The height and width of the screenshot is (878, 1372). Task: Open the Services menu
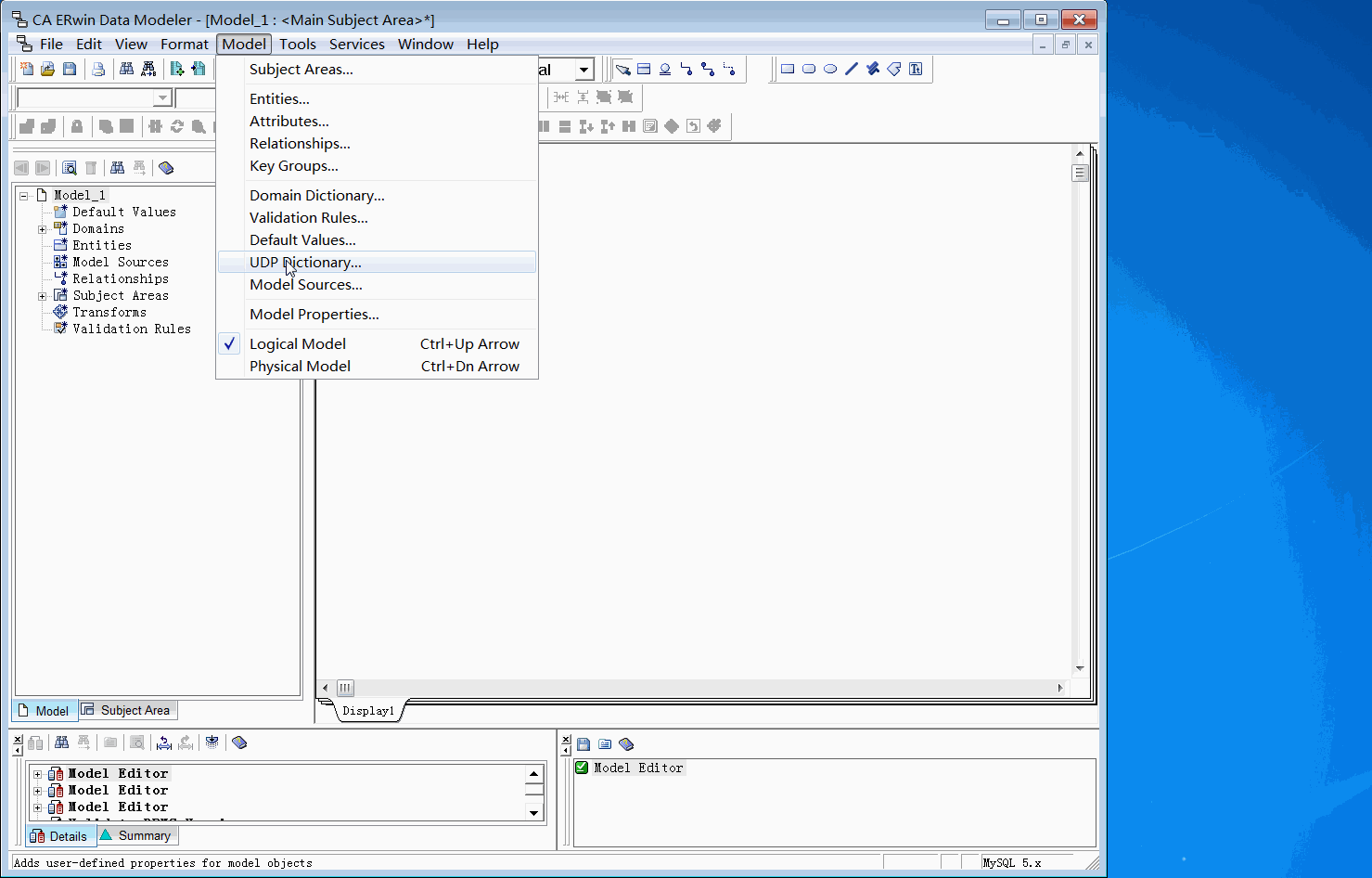coord(357,44)
